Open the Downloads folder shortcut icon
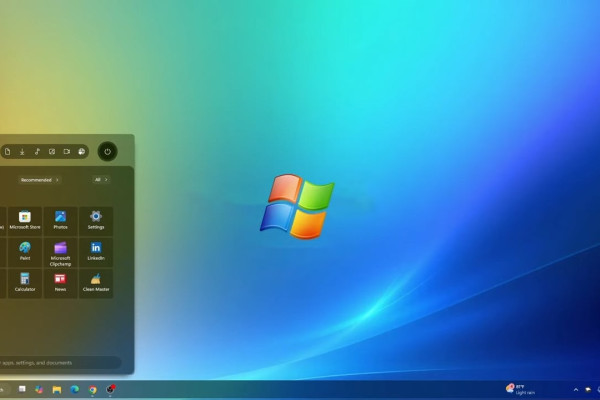 point(22,152)
